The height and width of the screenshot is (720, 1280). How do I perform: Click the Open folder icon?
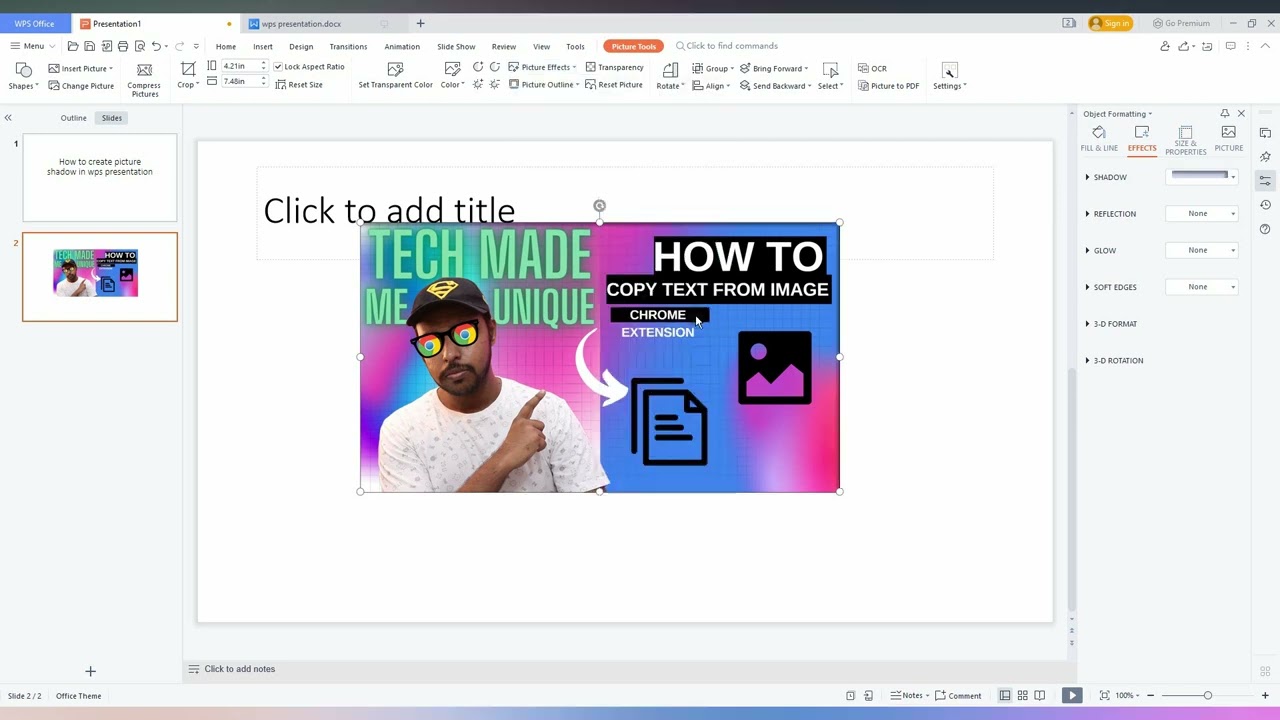73,46
